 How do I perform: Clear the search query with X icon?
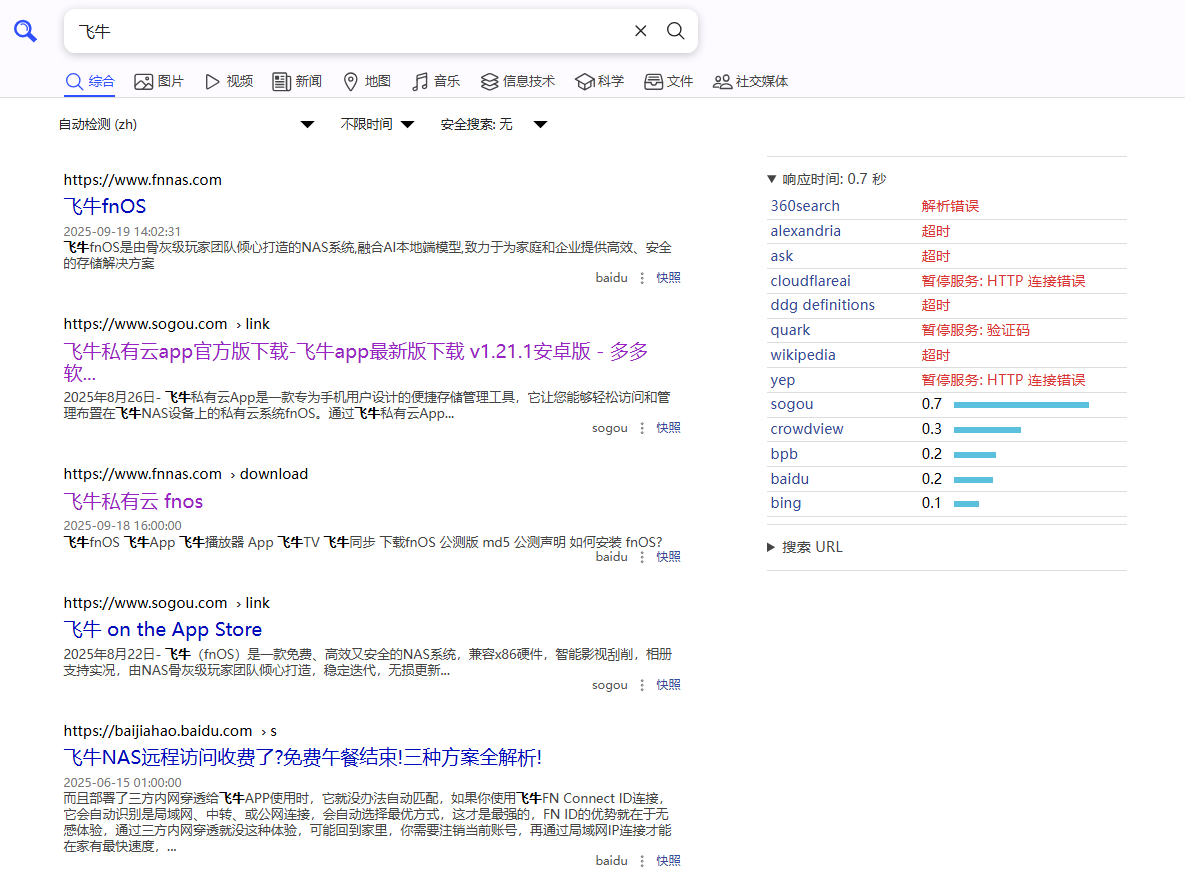click(641, 31)
